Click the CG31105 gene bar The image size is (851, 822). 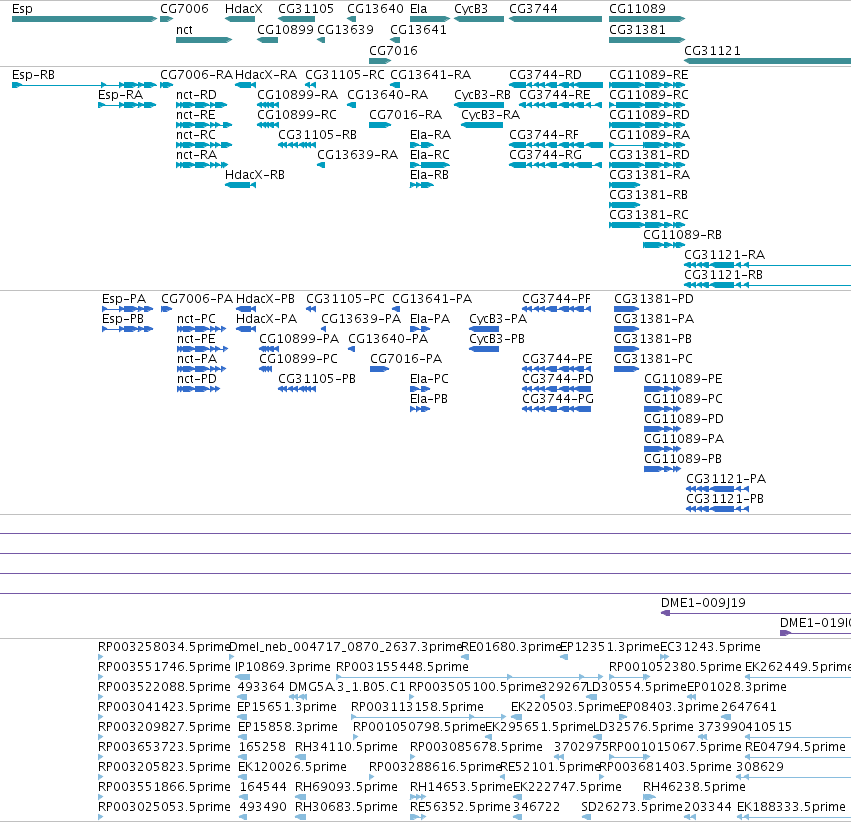[x=296, y=19]
